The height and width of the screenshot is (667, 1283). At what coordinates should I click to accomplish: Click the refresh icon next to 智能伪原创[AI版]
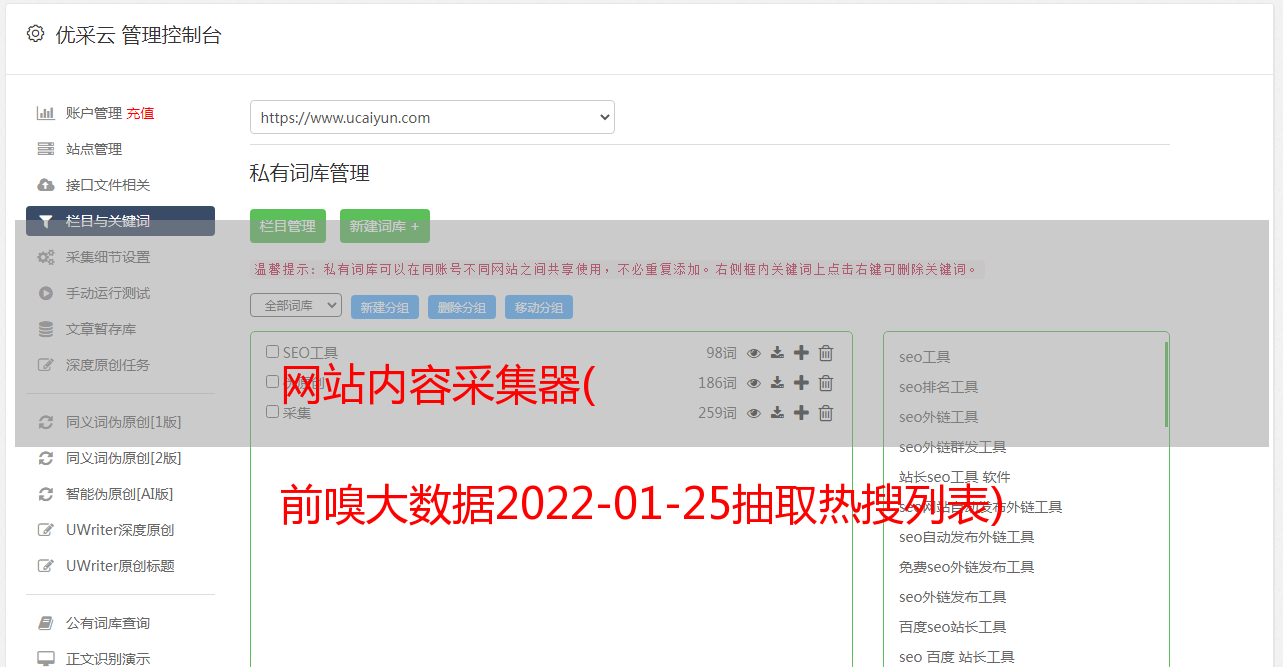[45, 494]
